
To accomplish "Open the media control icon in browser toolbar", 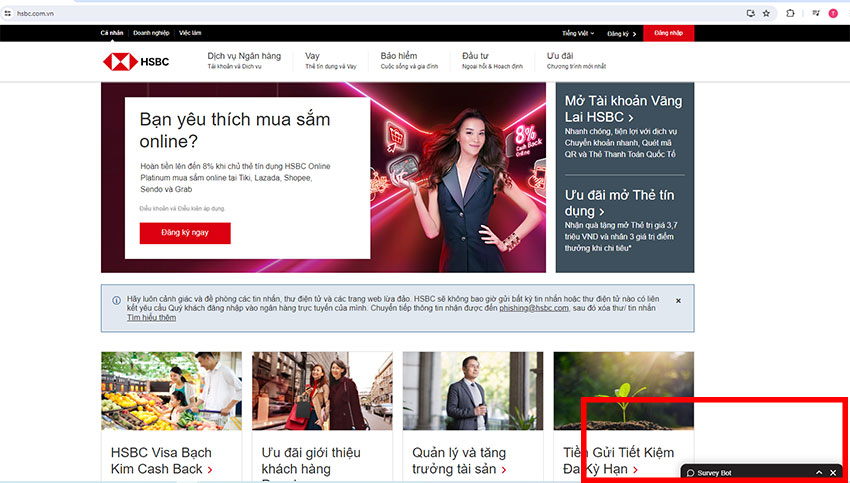I will coord(816,14).
